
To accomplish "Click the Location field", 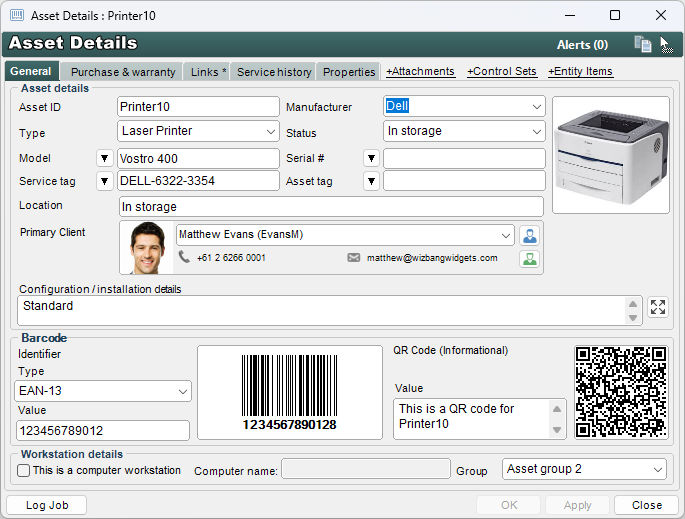I will coord(331,207).
